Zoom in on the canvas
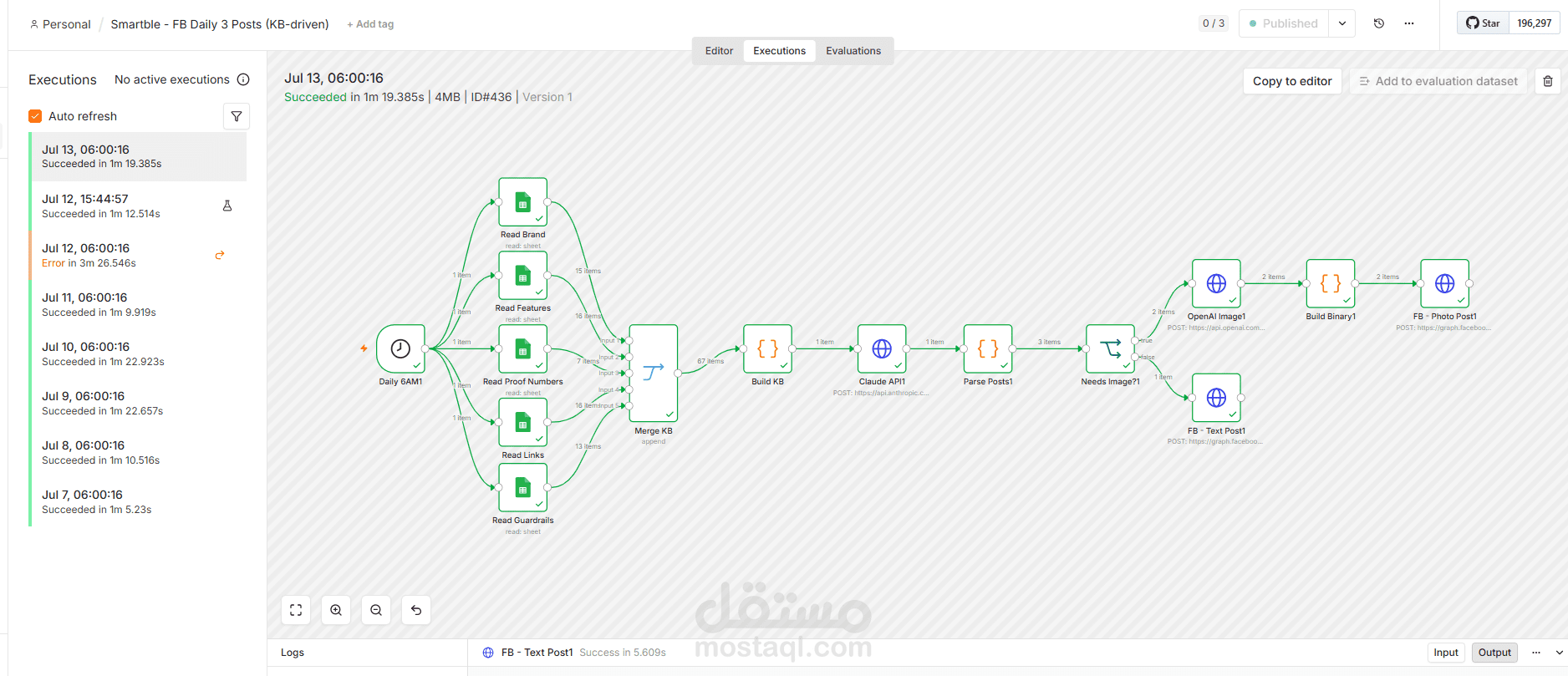The height and width of the screenshot is (676, 1568). [336, 610]
